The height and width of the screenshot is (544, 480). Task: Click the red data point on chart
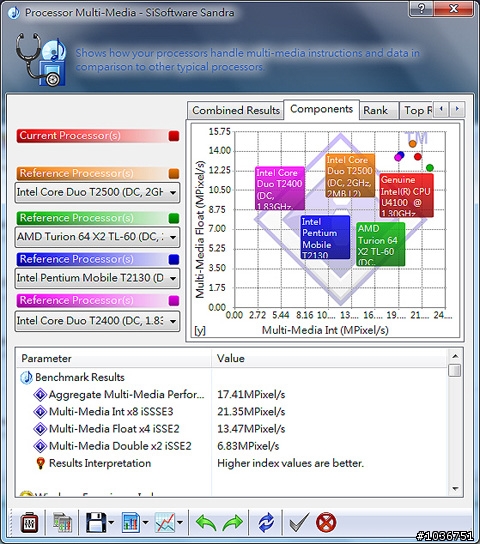click(418, 157)
